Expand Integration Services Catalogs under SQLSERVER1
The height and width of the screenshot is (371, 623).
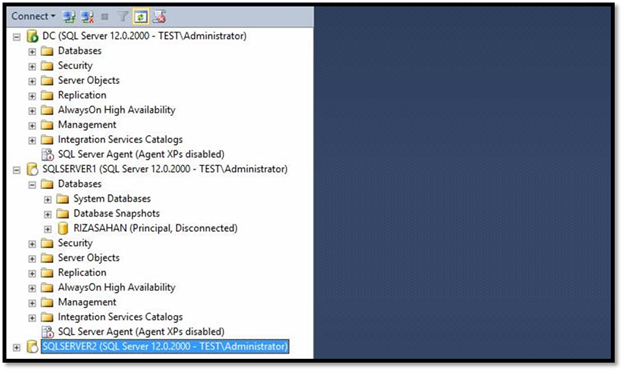[x=32, y=318]
